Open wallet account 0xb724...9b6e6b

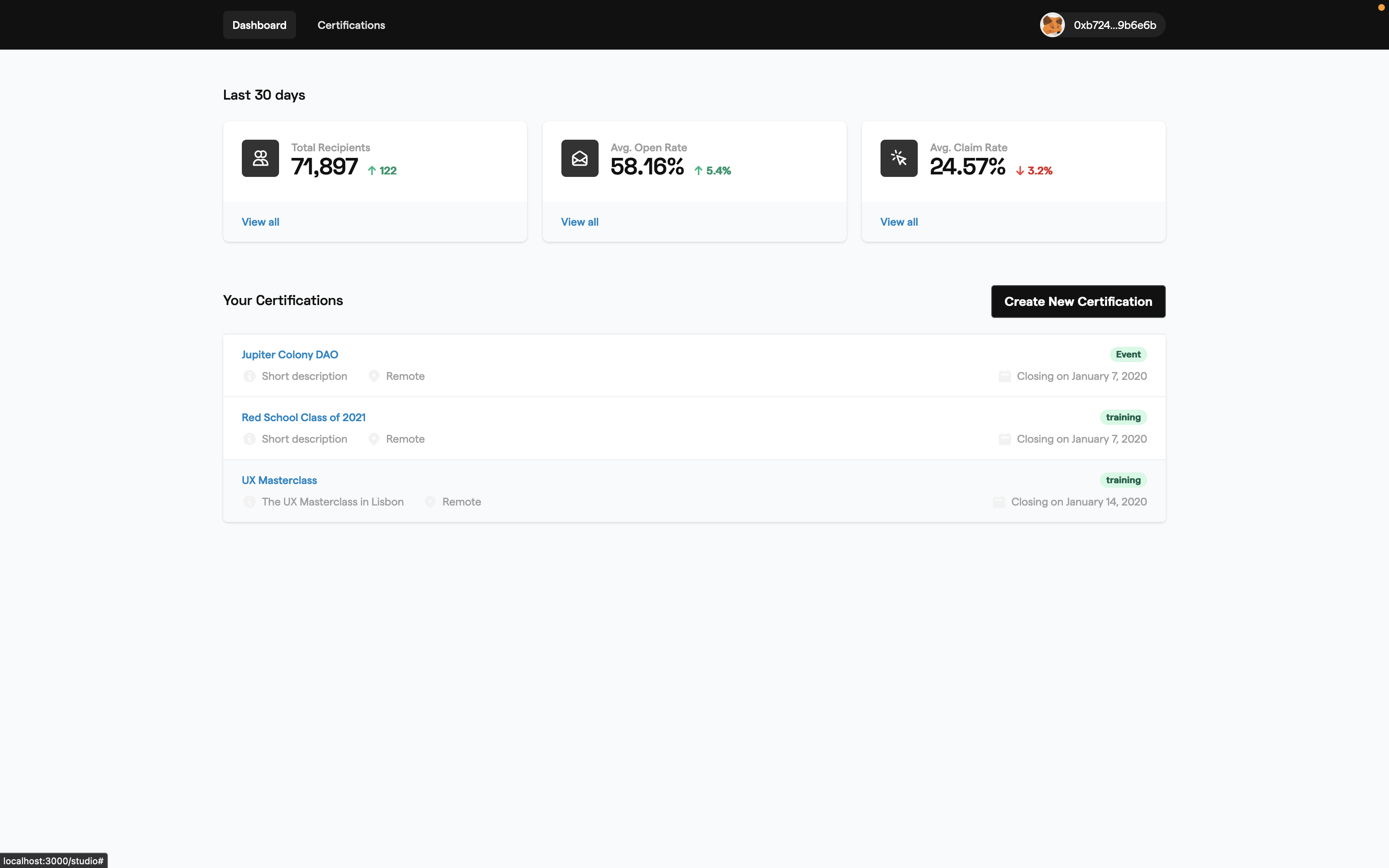click(1102, 25)
